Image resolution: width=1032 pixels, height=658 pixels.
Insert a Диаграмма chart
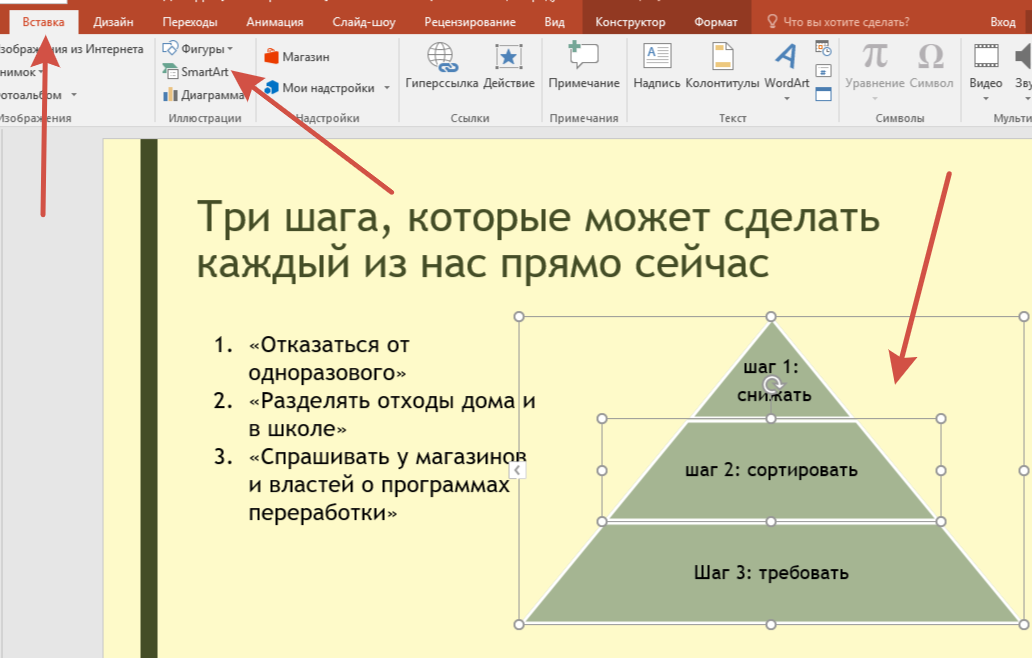203,95
